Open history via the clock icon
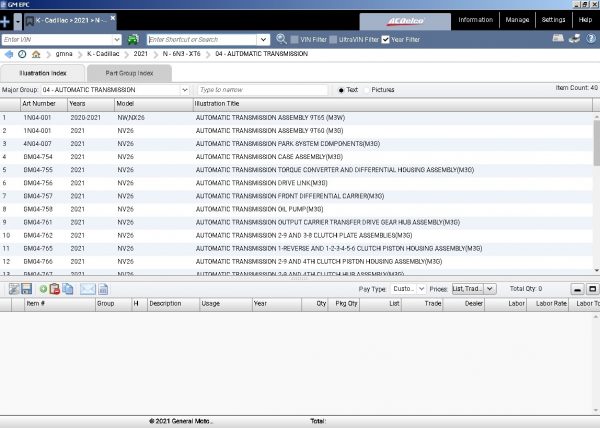The image size is (600, 428). coord(22,54)
